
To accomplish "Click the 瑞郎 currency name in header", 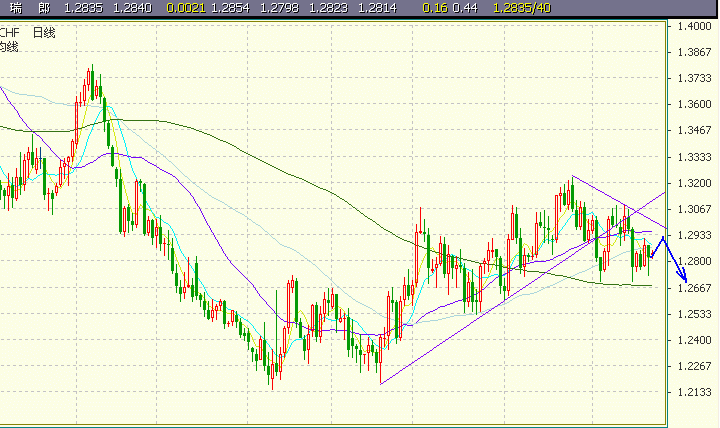I will 30,8.
